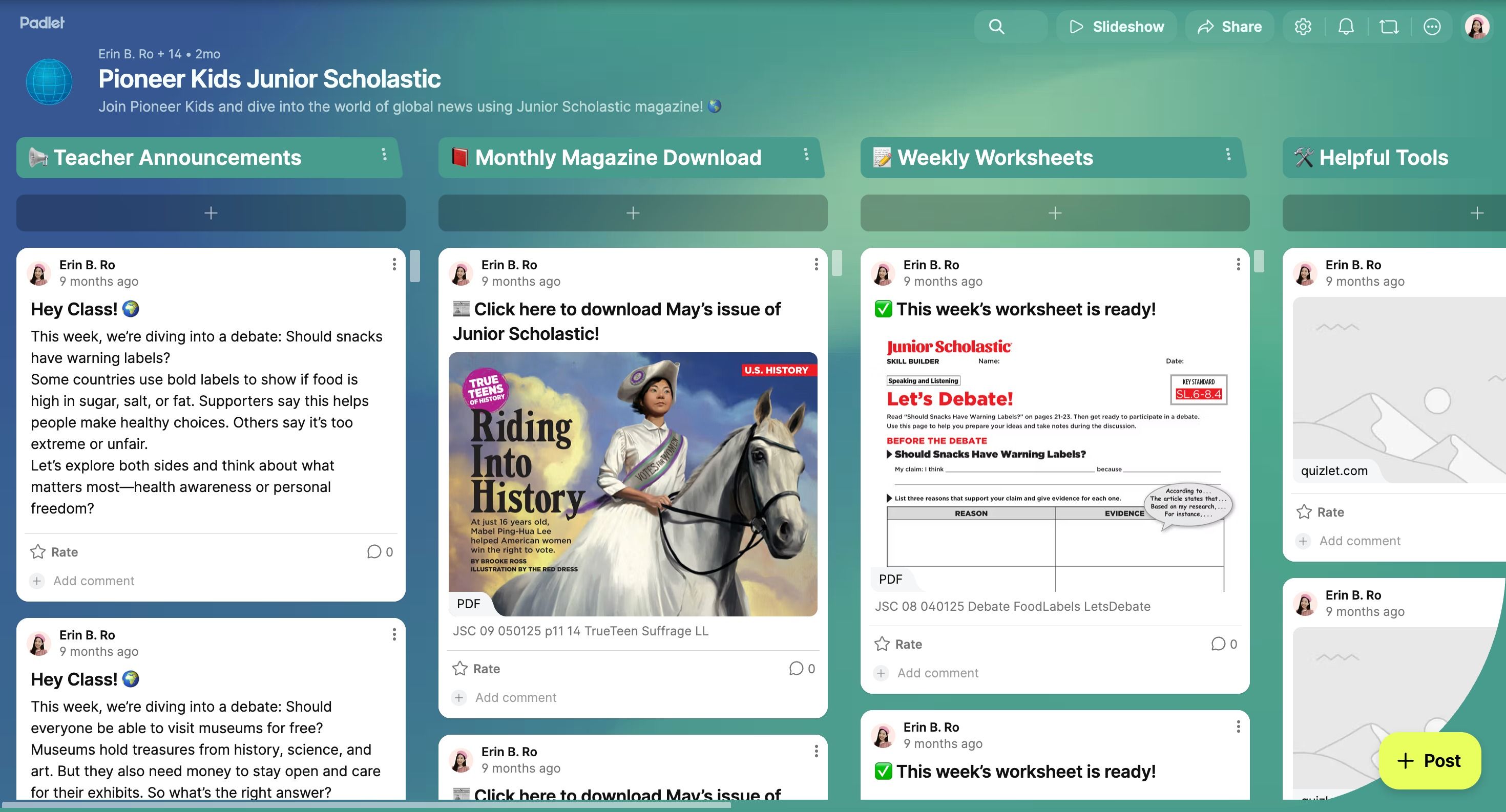This screenshot has width=1506, height=812.
Task: Open the Weekly Worksheets section options menu
Action: pos(1228,154)
